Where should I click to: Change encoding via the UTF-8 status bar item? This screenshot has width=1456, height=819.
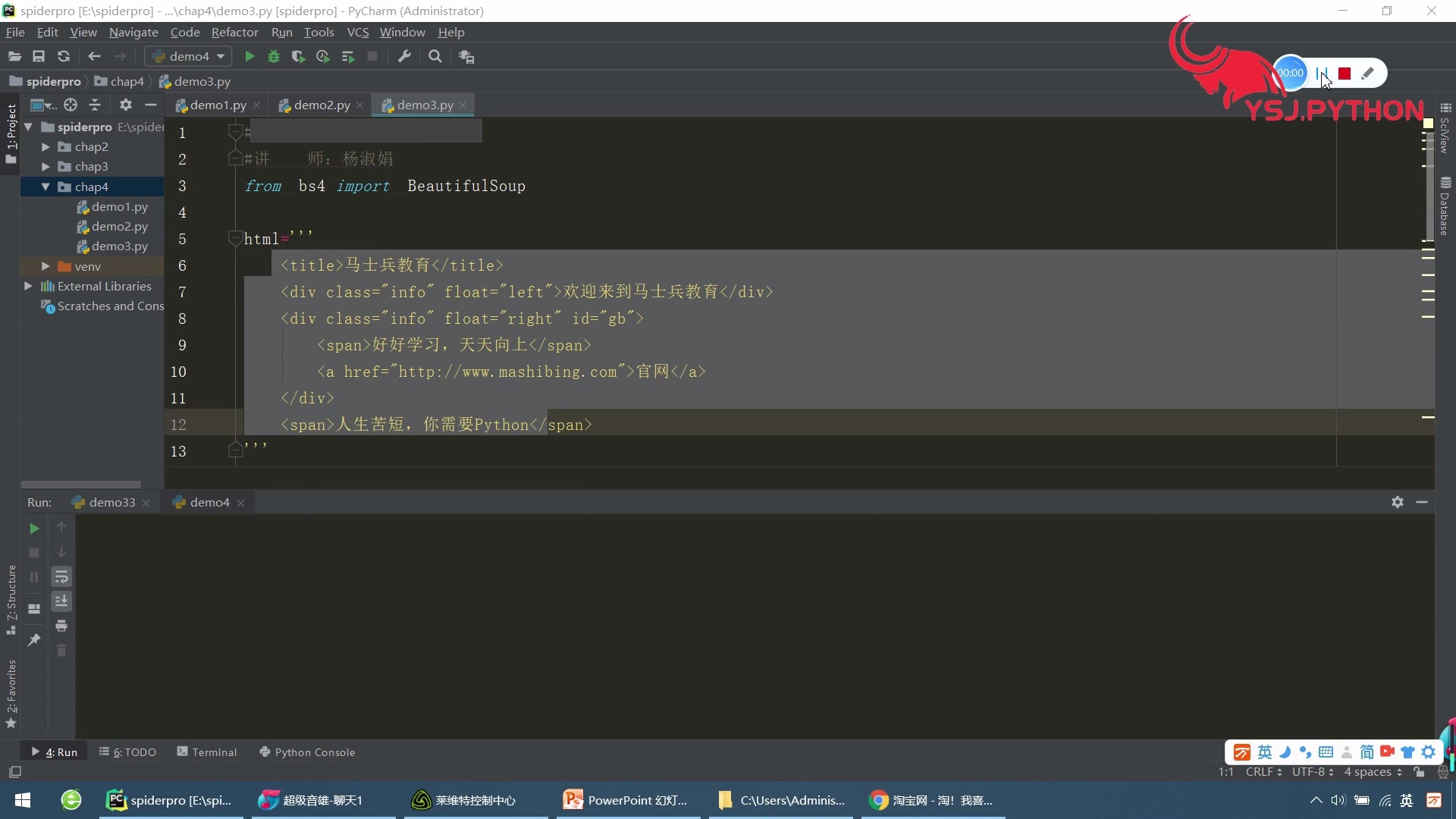click(1312, 771)
